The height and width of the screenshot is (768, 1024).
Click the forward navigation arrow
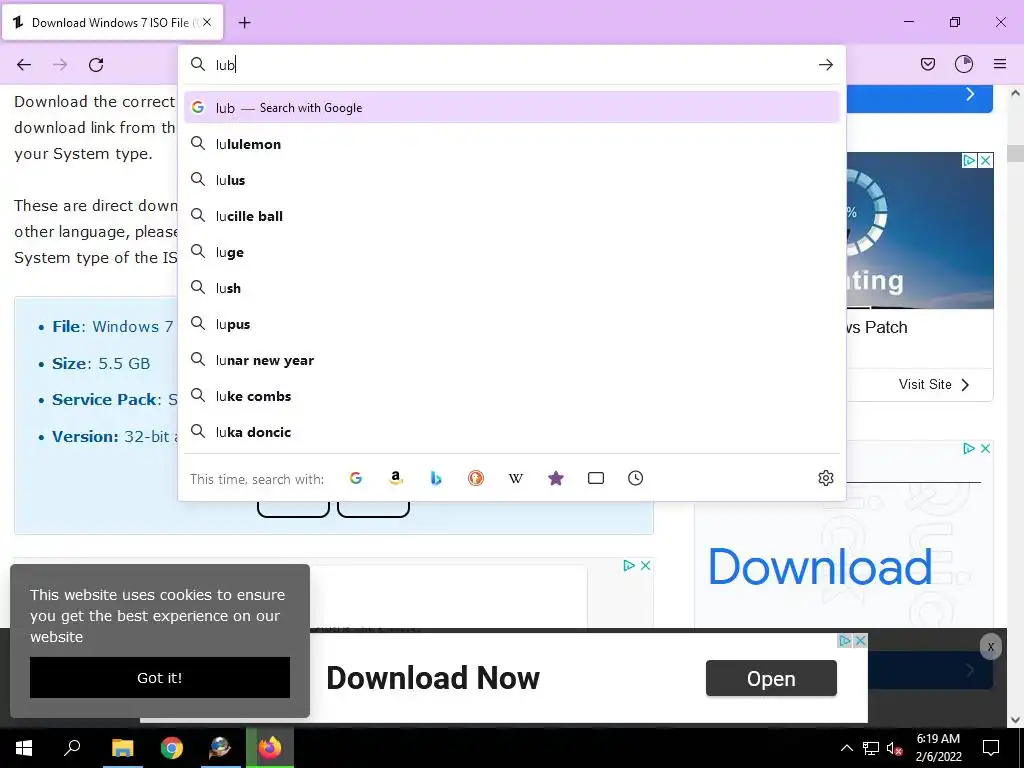pos(60,65)
